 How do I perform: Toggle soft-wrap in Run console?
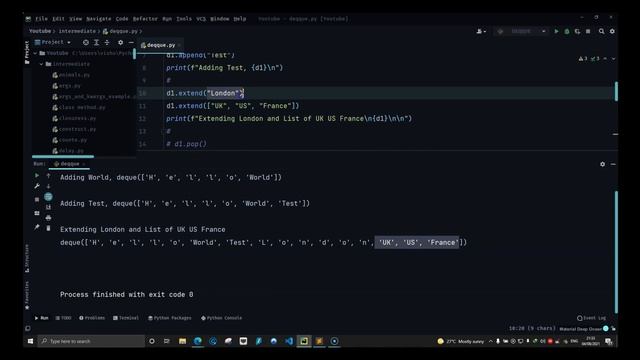48,197
